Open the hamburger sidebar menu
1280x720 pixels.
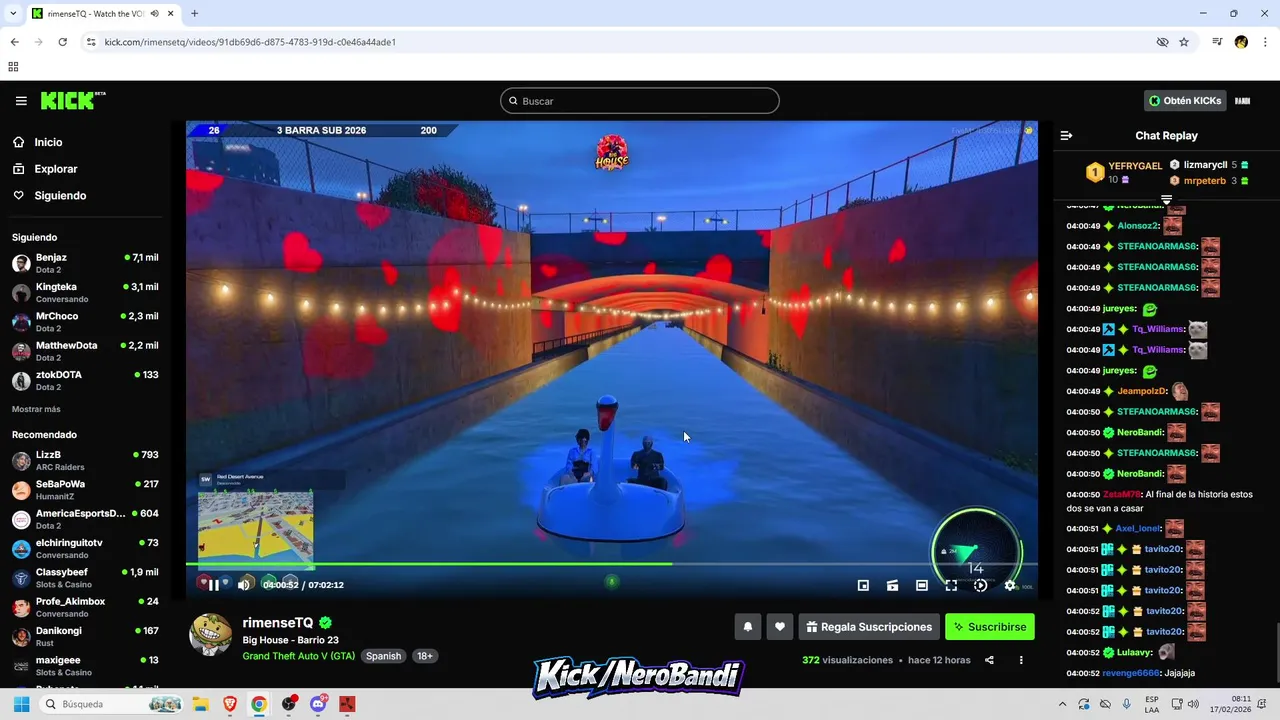tap(21, 101)
